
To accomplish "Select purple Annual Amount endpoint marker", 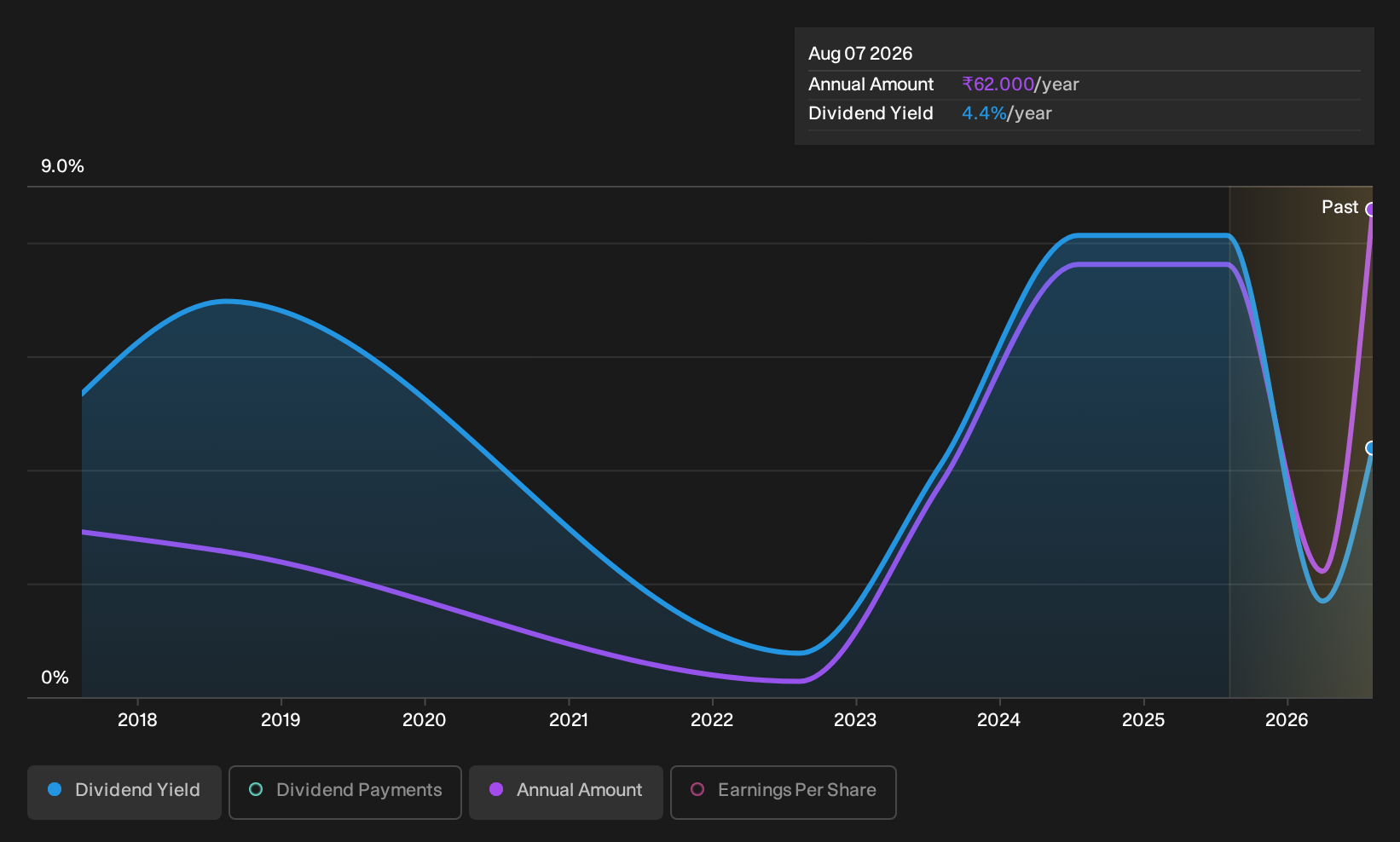I will click(x=1371, y=210).
